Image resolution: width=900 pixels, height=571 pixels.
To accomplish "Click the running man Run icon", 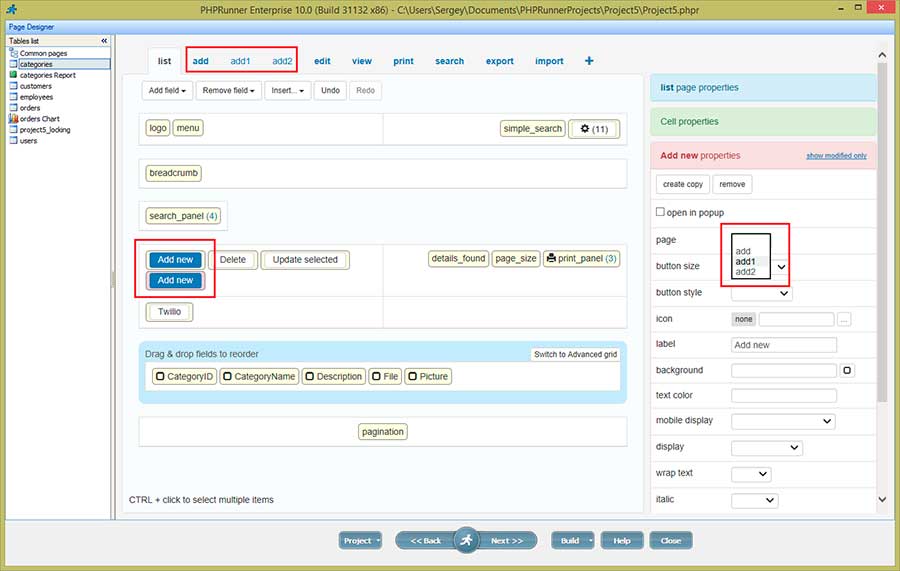I will [465, 540].
